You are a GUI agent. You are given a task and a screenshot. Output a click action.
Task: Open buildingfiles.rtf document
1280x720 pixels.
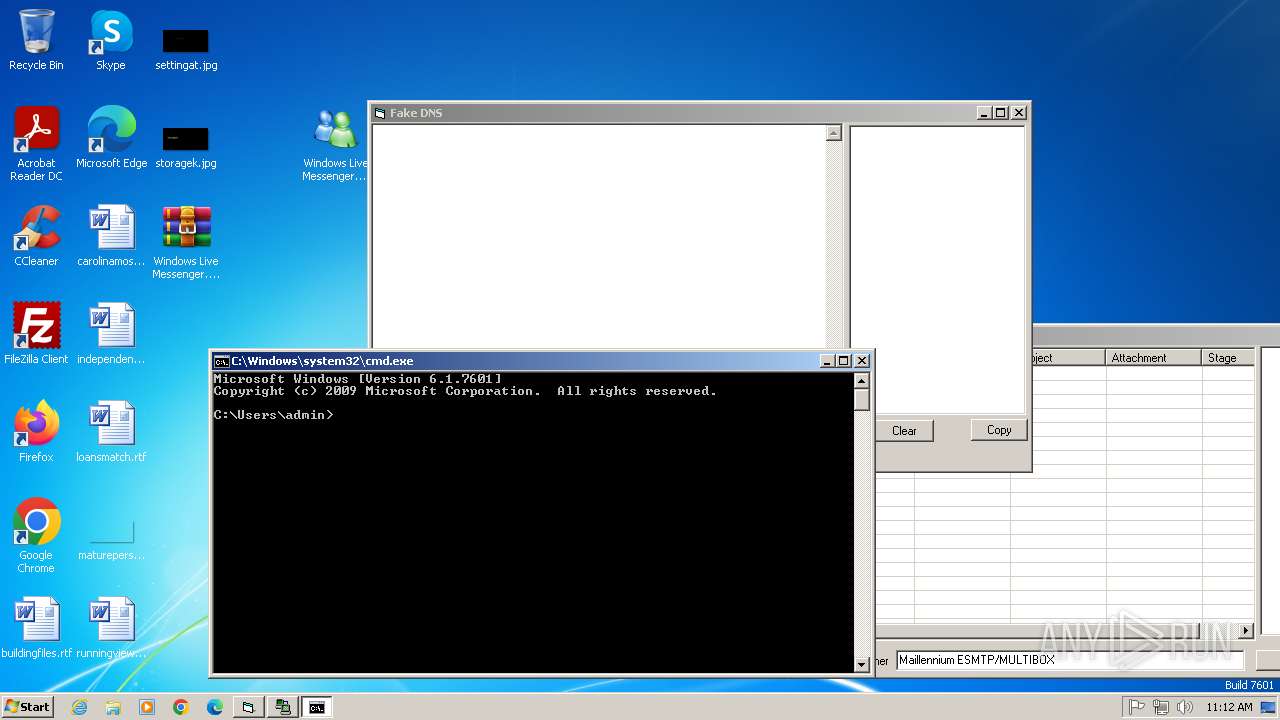[37, 628]
